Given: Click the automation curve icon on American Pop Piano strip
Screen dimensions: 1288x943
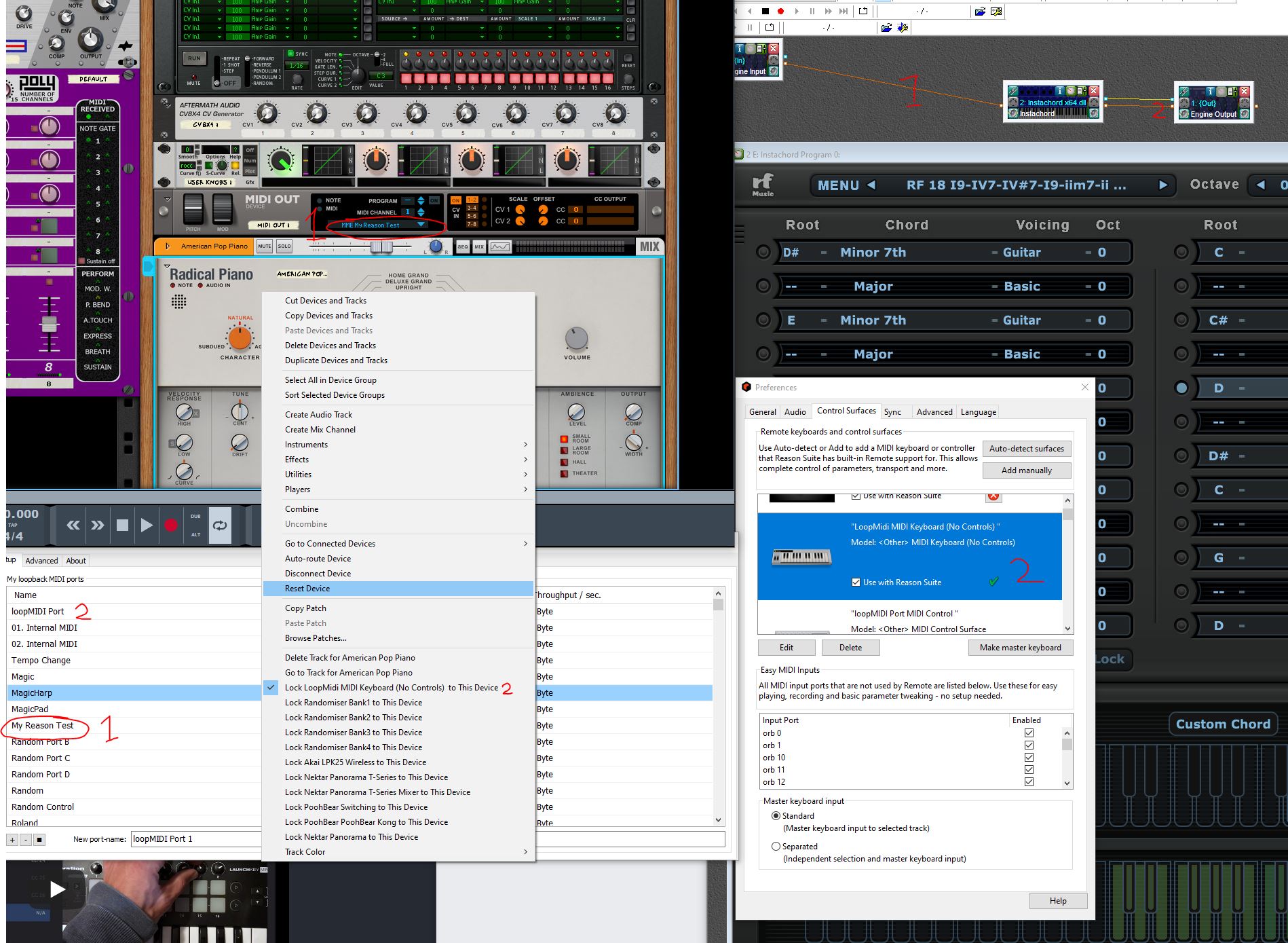Looking at the screenshot, I should pyautogui.click(x=500, y=246).
